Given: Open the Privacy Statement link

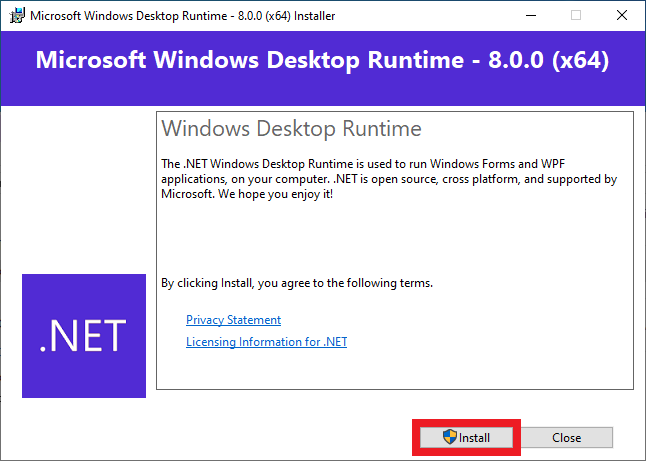Looking at the screenshot, I should click(x=233, y=320).
